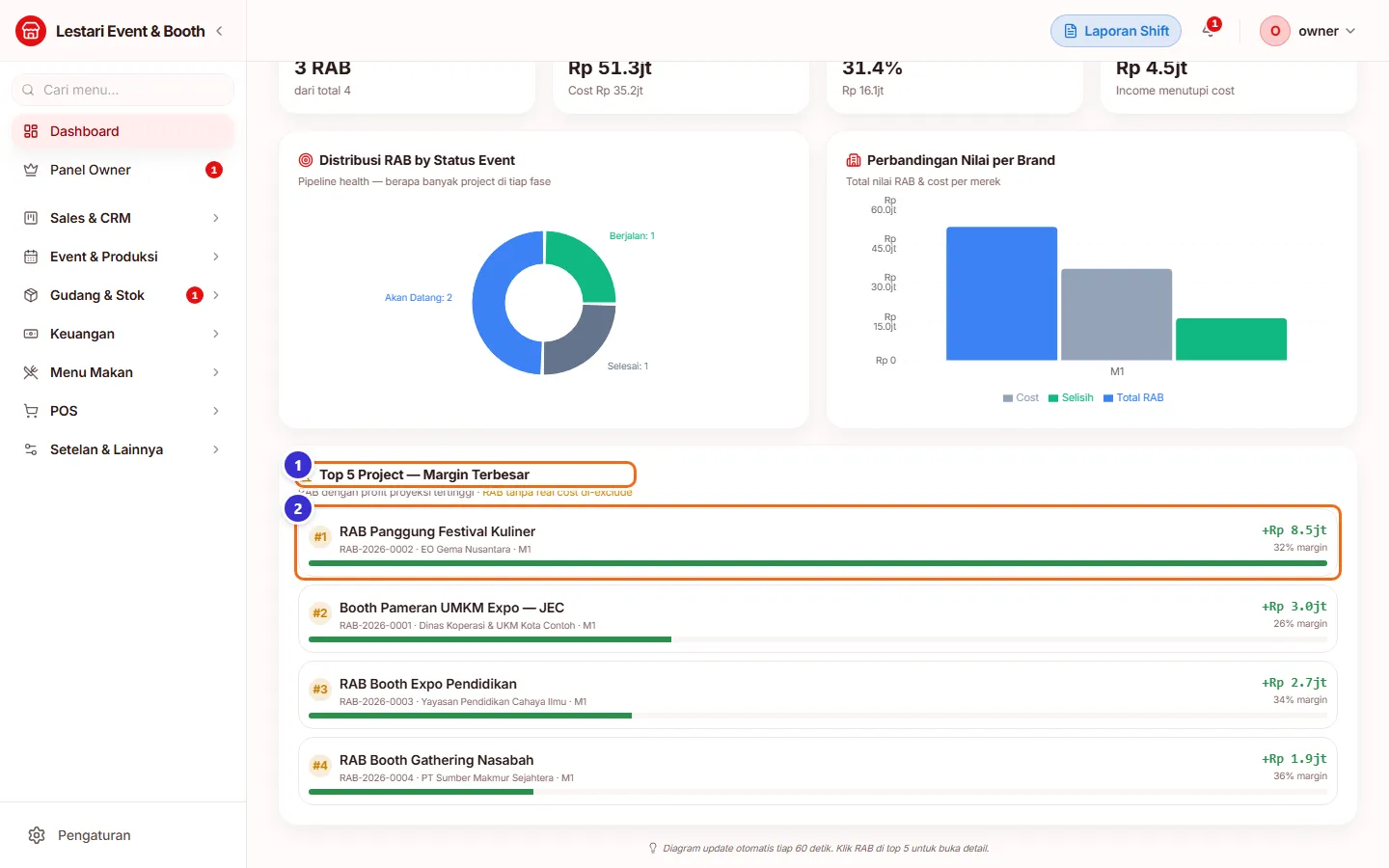
Task: Click the red badge on Panel Owner
Action: [214, 170]
